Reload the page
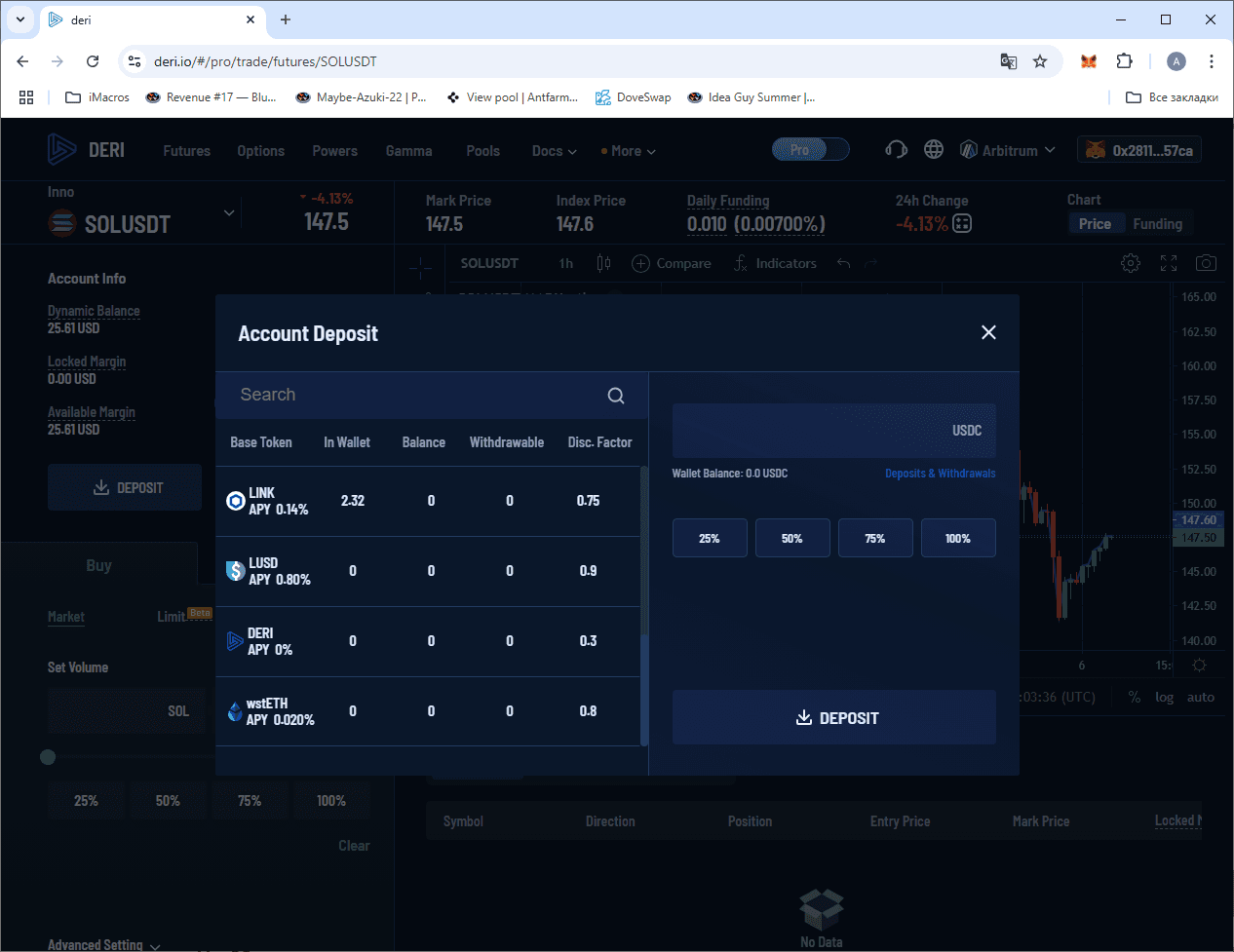This screenshot has width=1234, height=952. 93,61
